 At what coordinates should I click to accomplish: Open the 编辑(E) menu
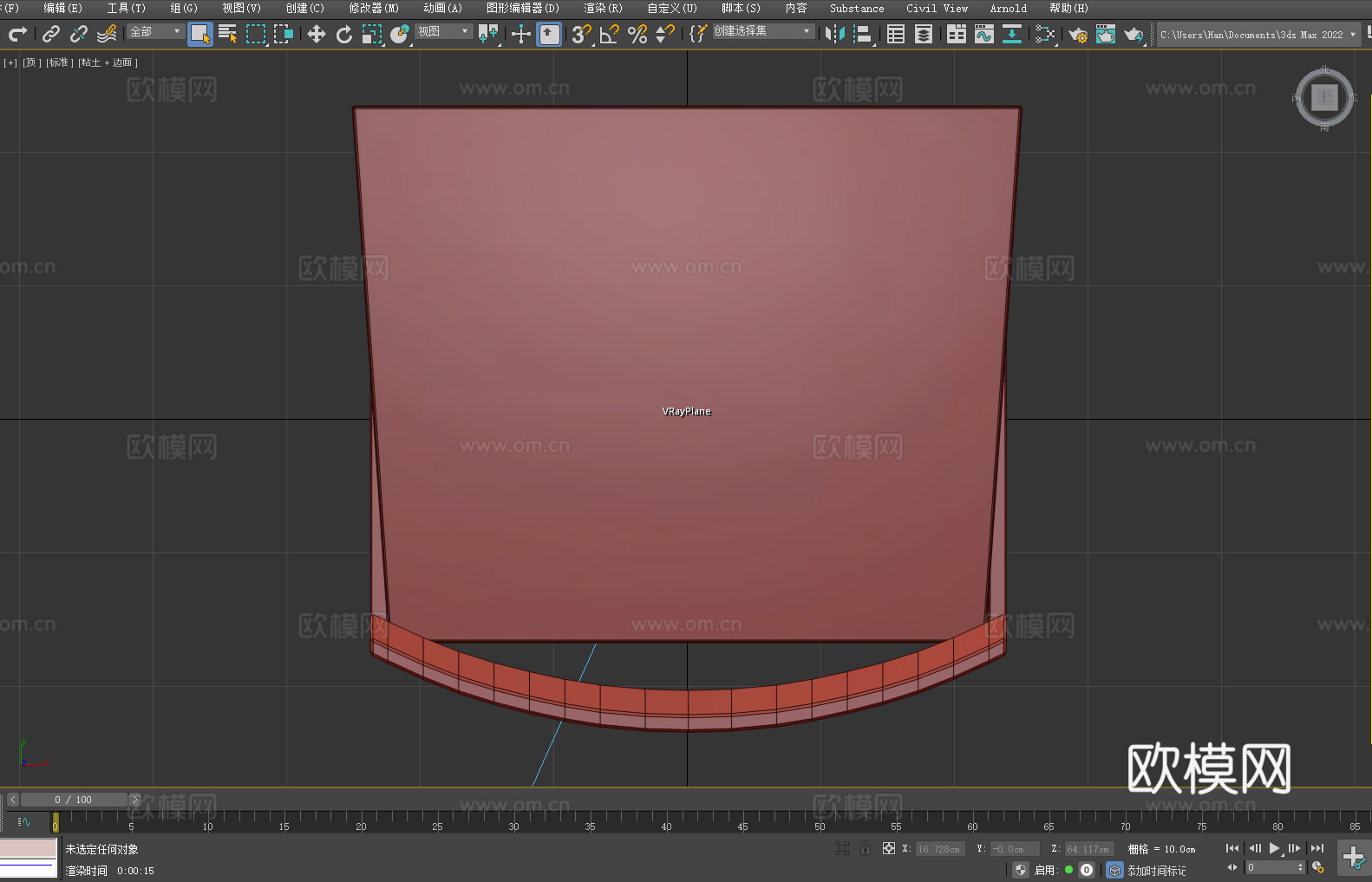pyautogui.click(x=62, y=8)
